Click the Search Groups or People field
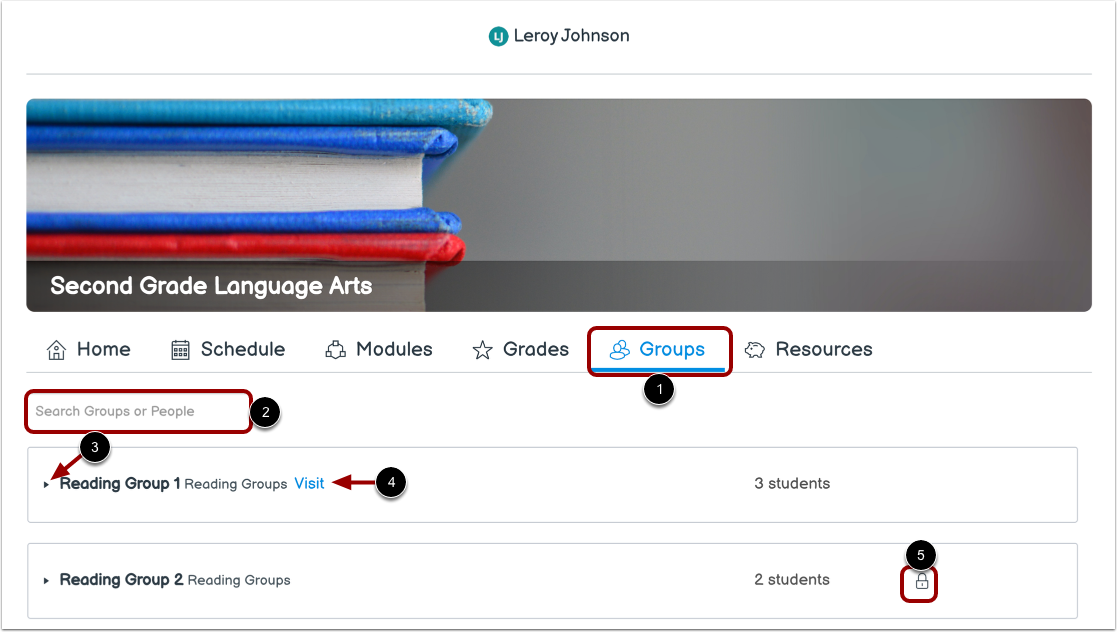Viewport: 1117px width, 632px height. (138, 411)
